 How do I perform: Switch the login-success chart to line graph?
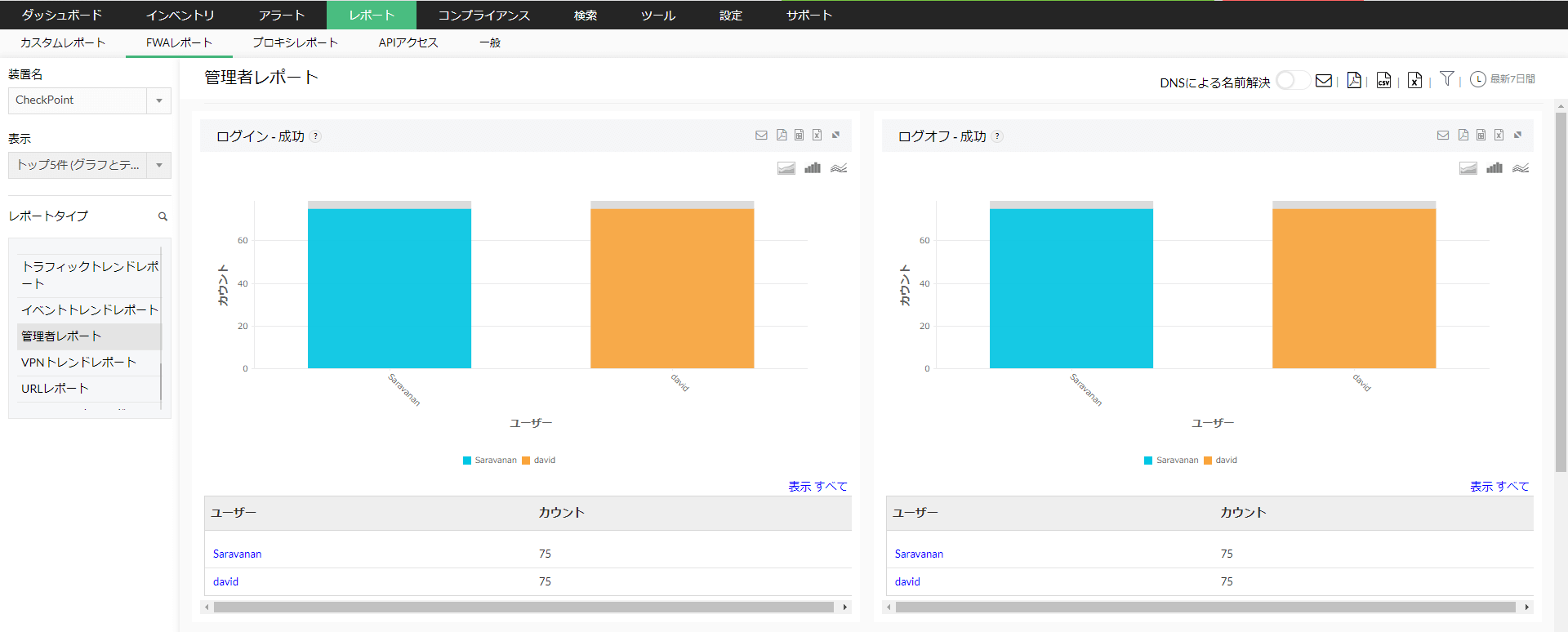pyautogui.click(x=839, y=168)
